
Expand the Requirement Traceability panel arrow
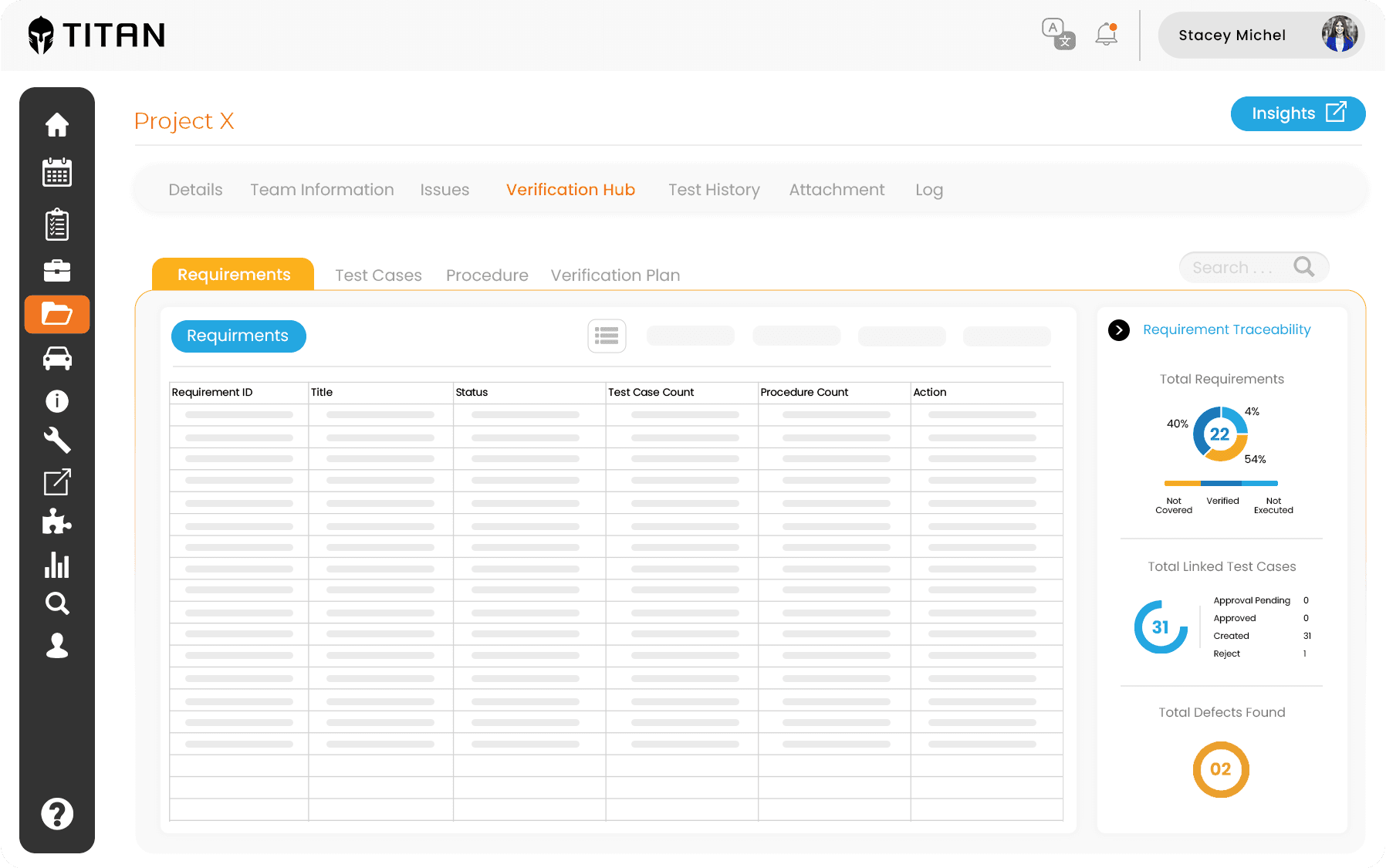click(x=1119, y=329)
